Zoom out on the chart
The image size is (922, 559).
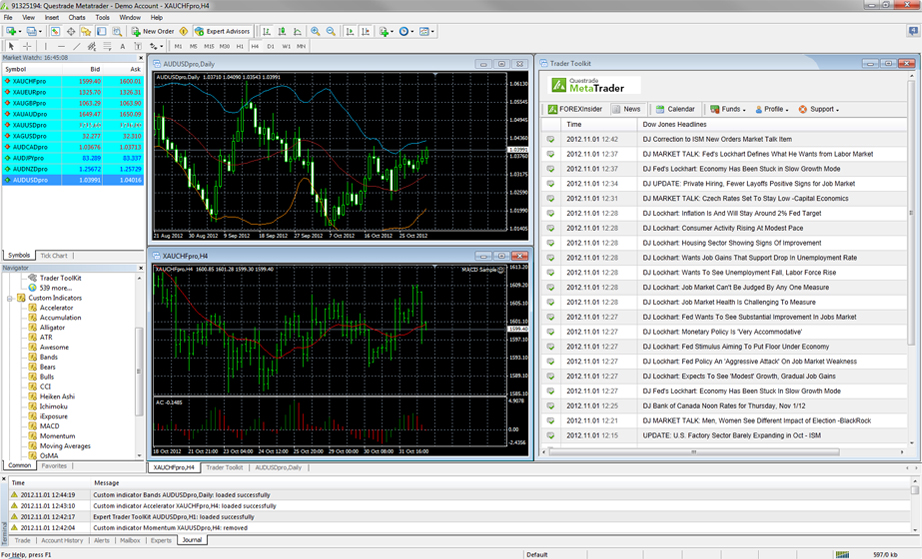[x=331, y=31]
